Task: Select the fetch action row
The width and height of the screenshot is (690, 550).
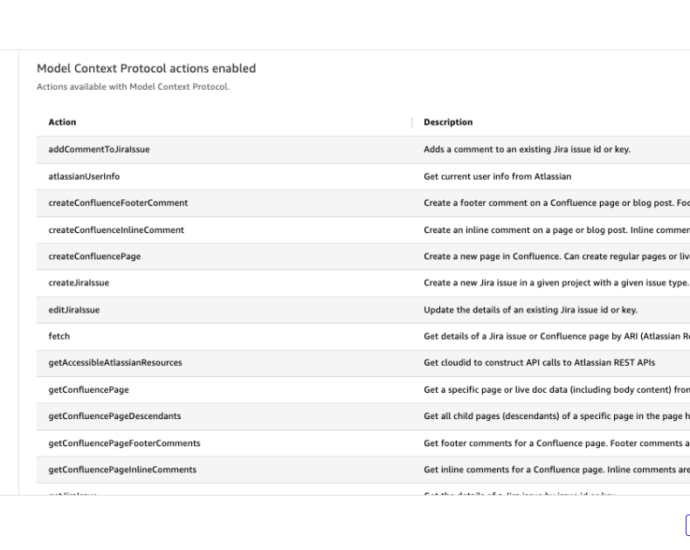Action: [x=59, y=336]
